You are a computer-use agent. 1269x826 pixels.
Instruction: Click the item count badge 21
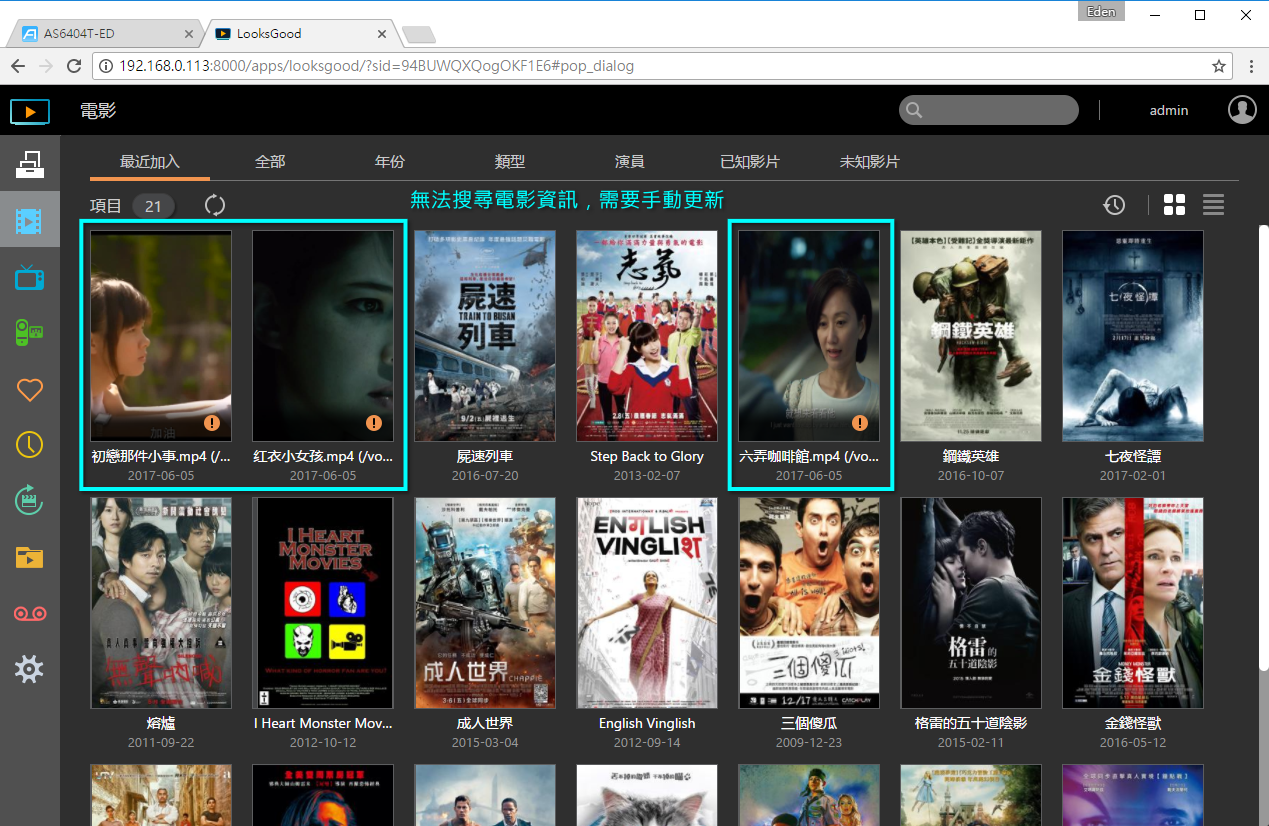(153, 206)
